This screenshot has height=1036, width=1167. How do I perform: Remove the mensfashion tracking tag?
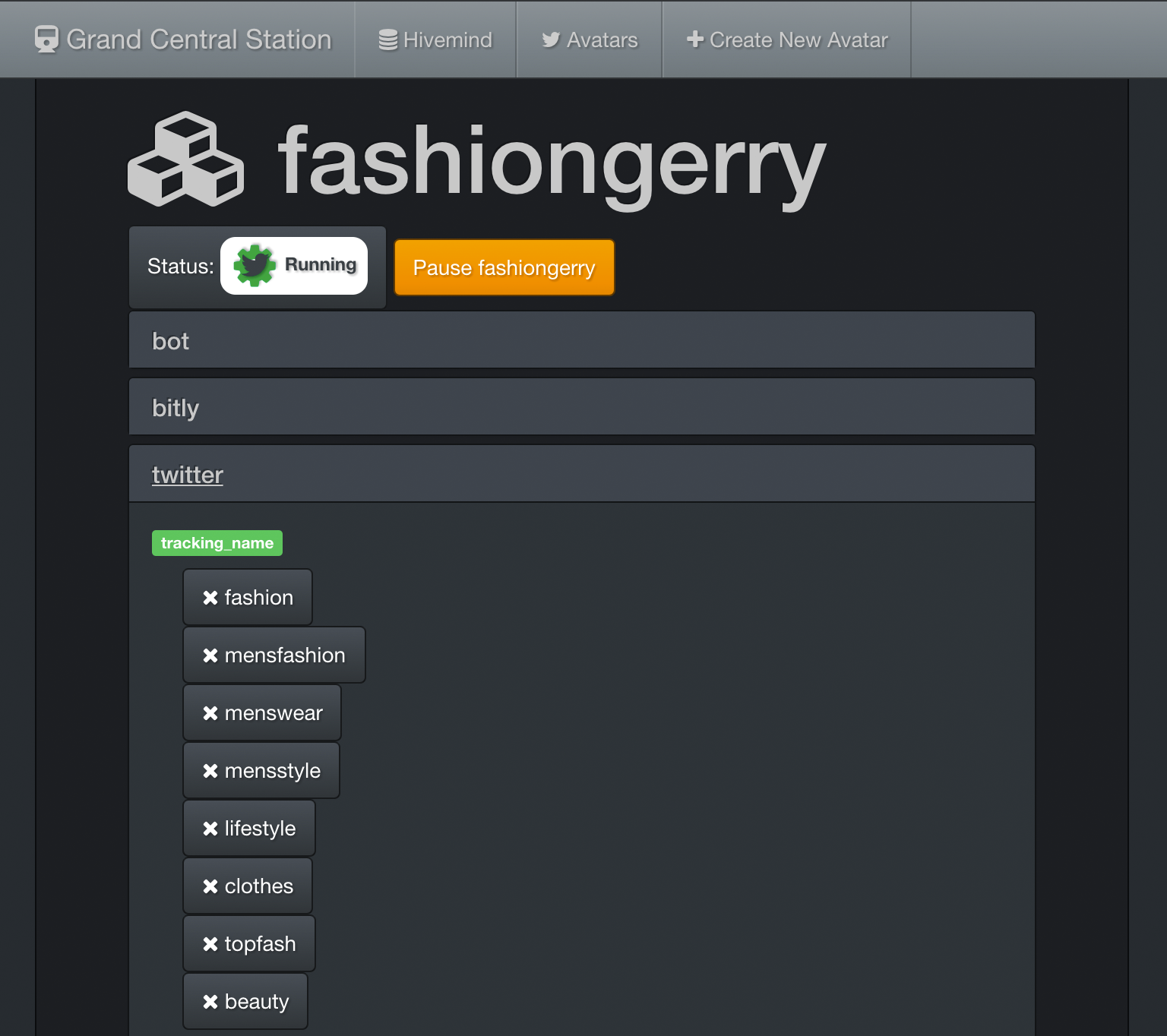point(211,655)
